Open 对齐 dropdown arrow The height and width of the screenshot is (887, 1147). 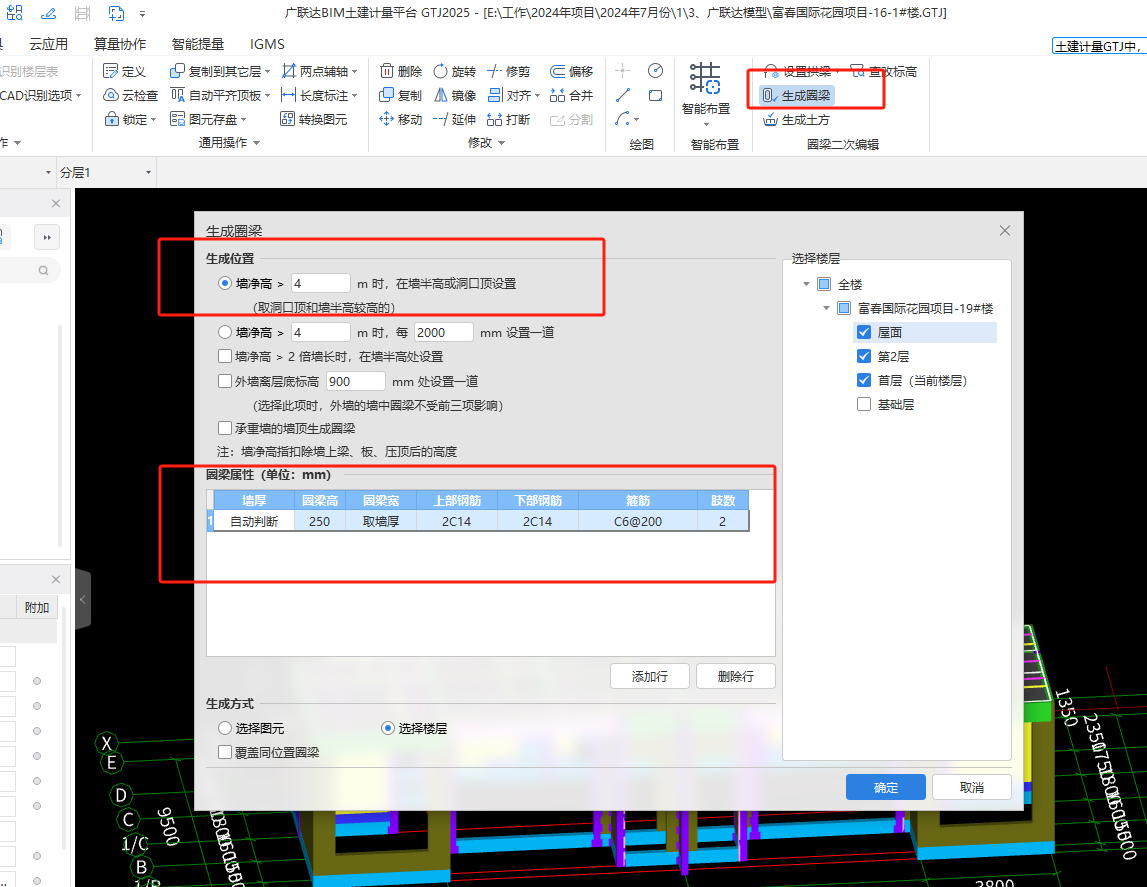tap(537, 96)
